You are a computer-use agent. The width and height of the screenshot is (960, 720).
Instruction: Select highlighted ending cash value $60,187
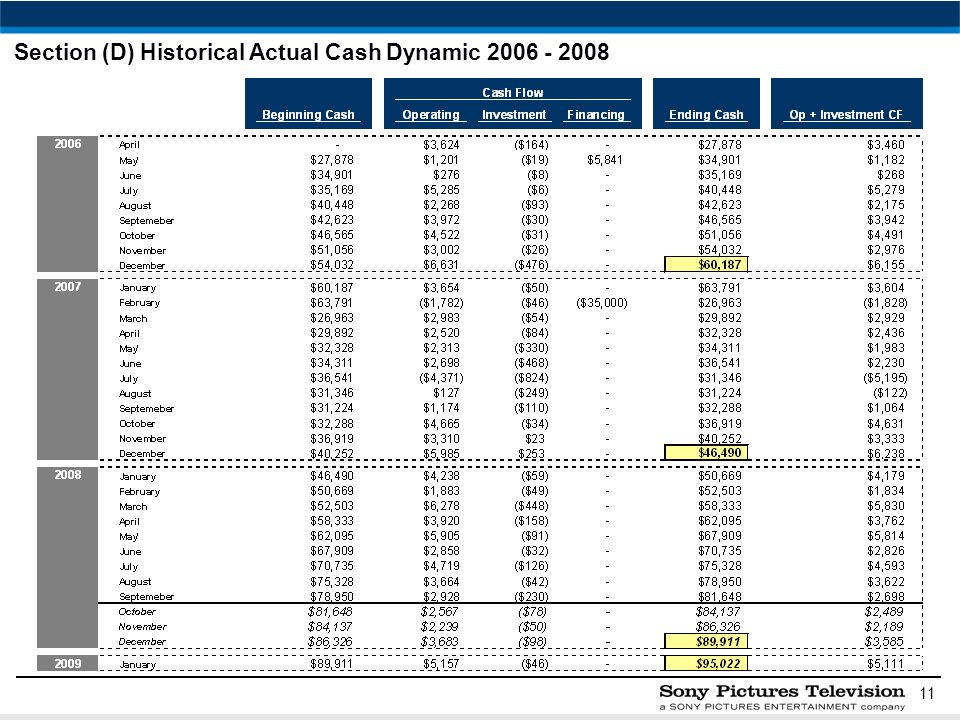coord(706,264)
